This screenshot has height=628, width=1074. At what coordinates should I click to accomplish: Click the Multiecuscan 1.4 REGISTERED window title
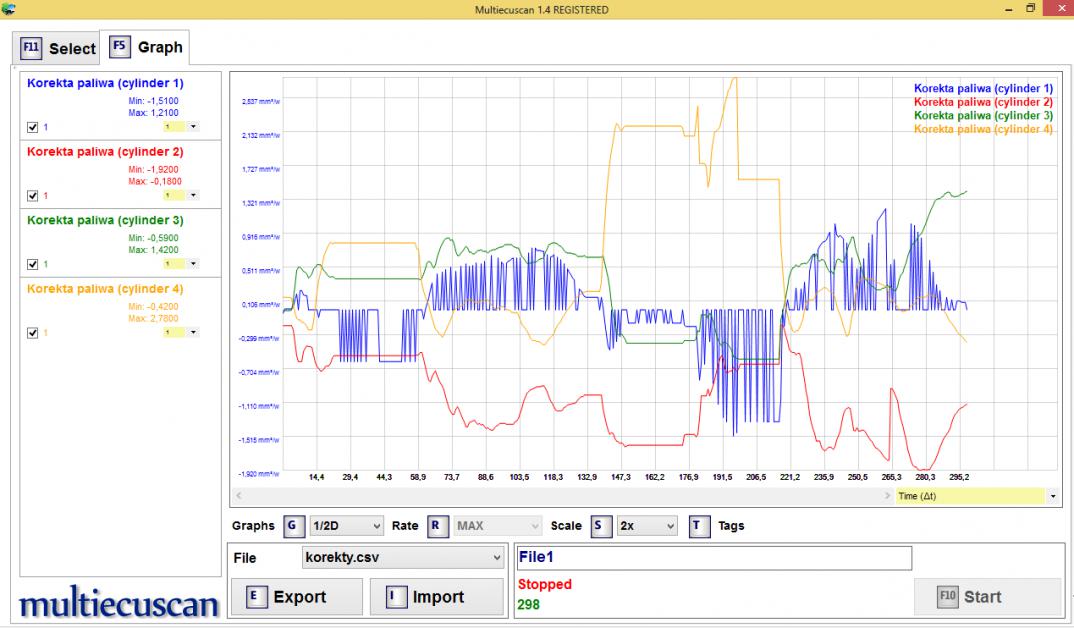(542, 10)
